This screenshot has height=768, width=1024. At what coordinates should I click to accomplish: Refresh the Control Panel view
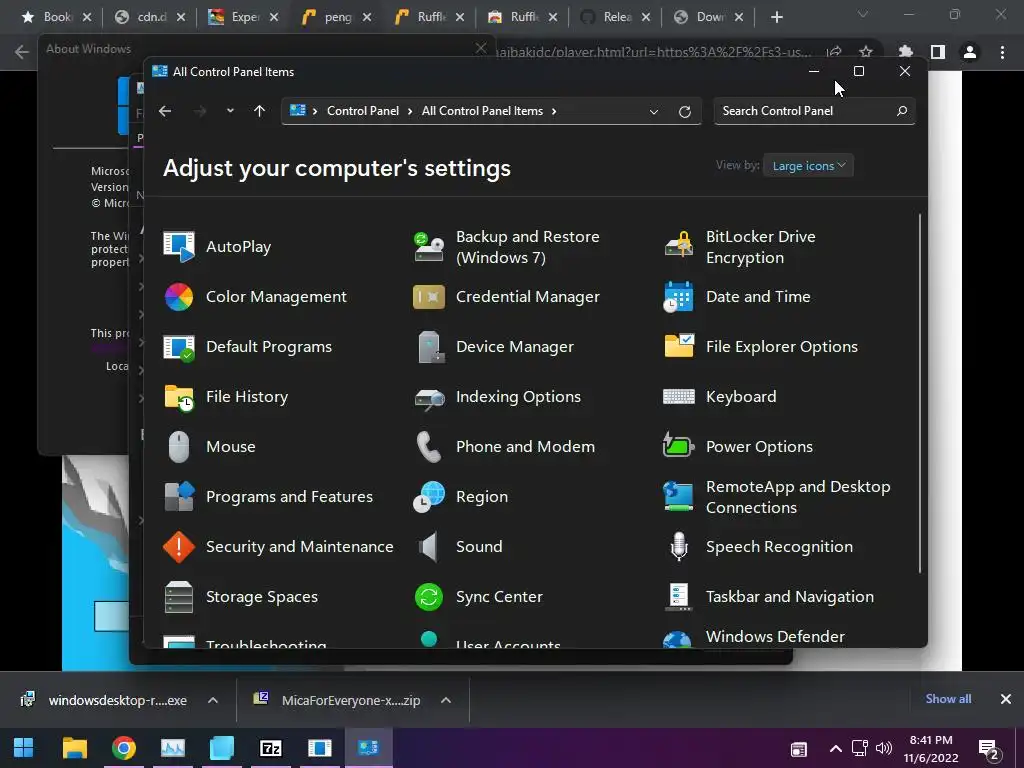click(684, 112)
